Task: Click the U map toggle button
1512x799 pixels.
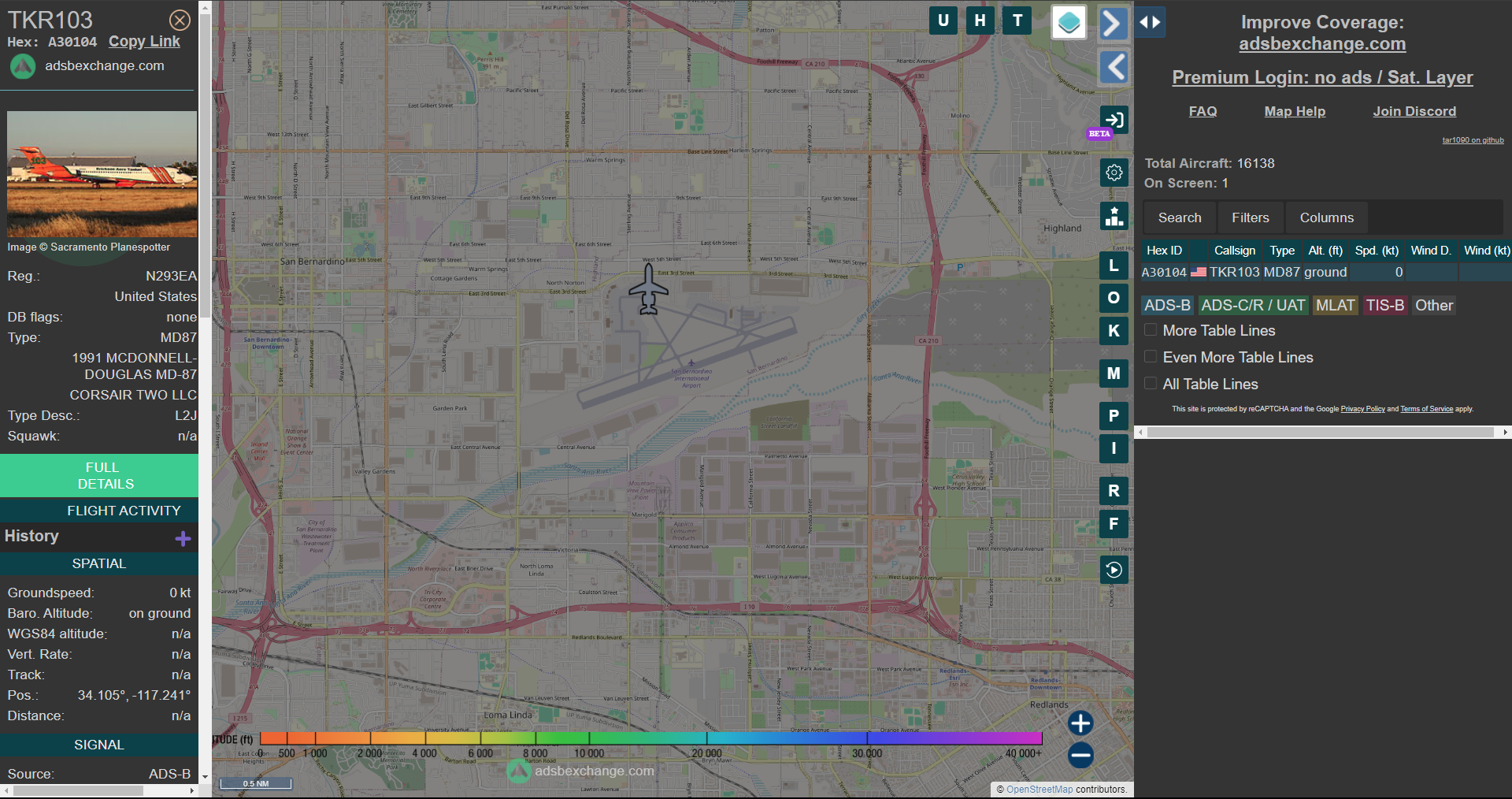Action: [943, 20]
